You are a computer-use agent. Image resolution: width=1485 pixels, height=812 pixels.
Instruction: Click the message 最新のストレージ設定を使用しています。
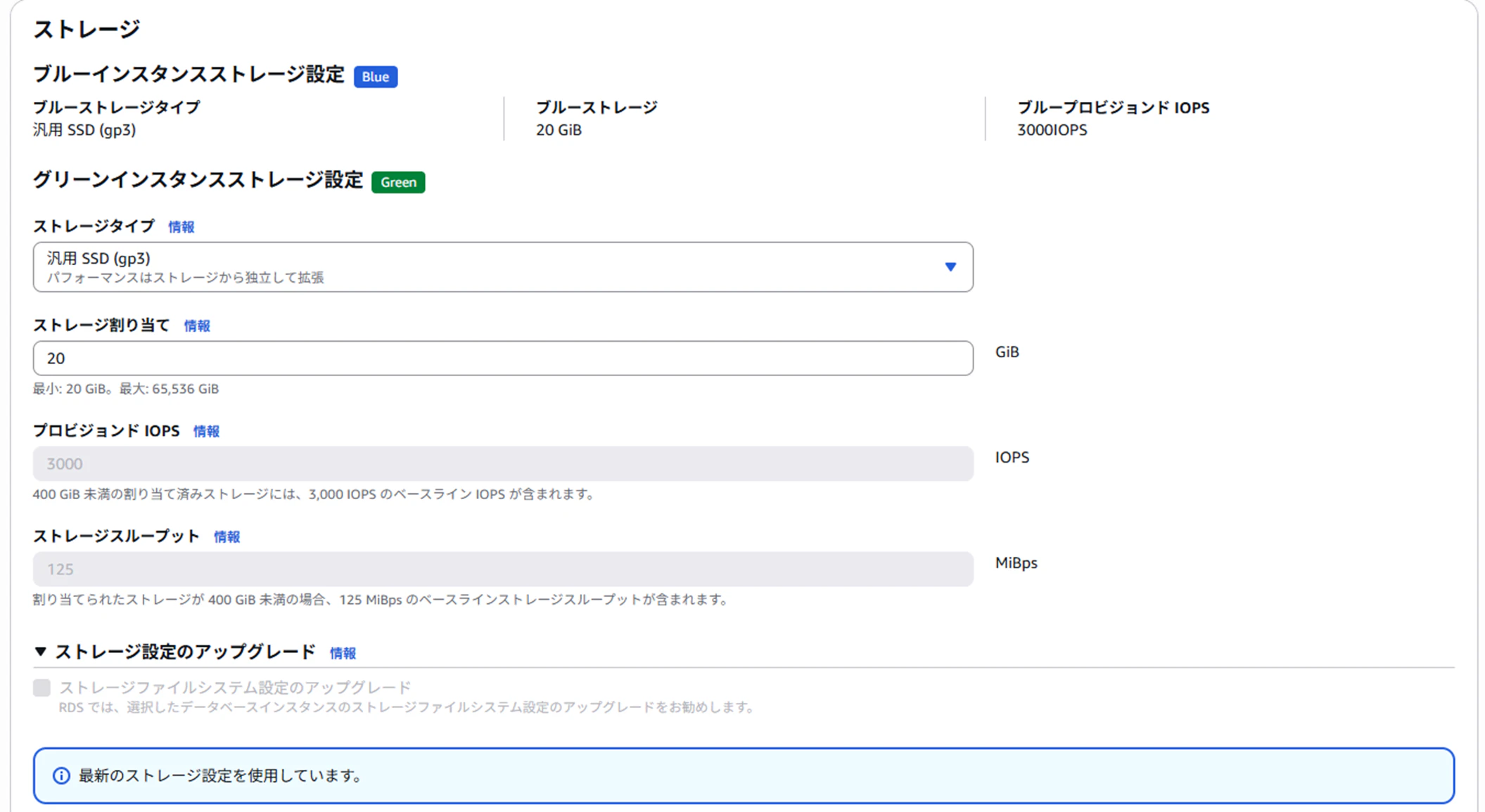tap(220, 776)
